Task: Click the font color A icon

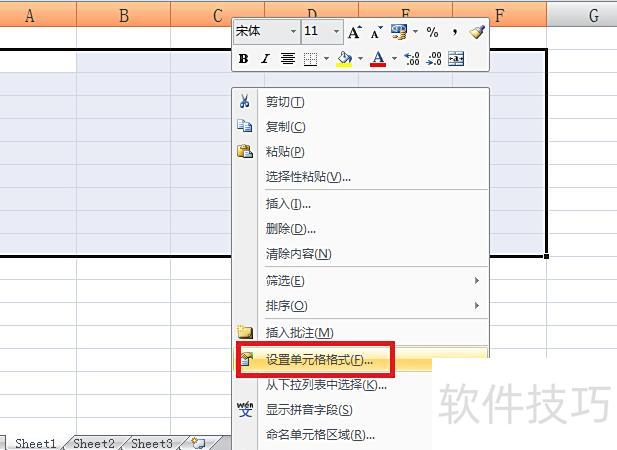Action: click(x=378, y=59)
